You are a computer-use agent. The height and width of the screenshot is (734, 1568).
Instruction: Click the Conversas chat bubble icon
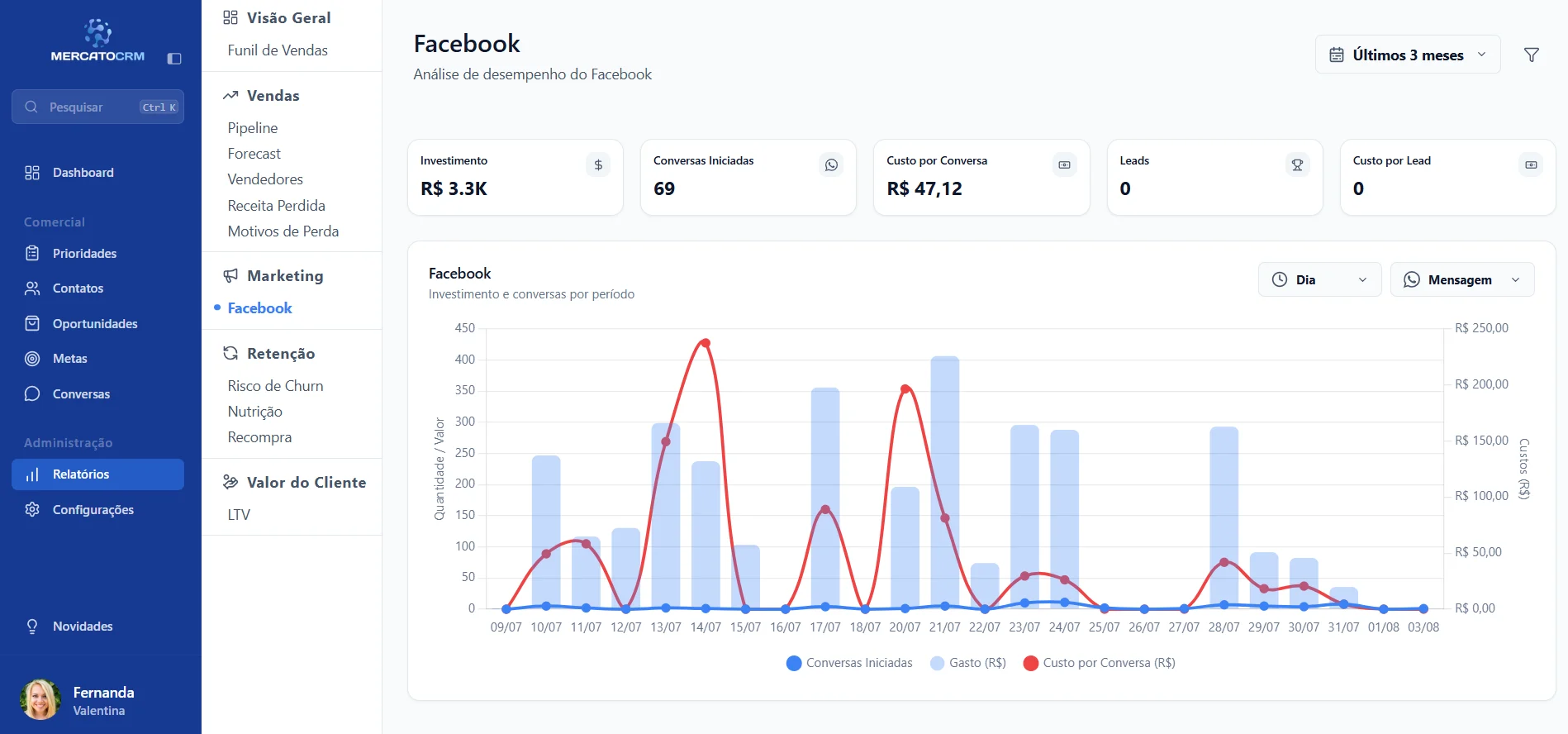click(32, 393)
